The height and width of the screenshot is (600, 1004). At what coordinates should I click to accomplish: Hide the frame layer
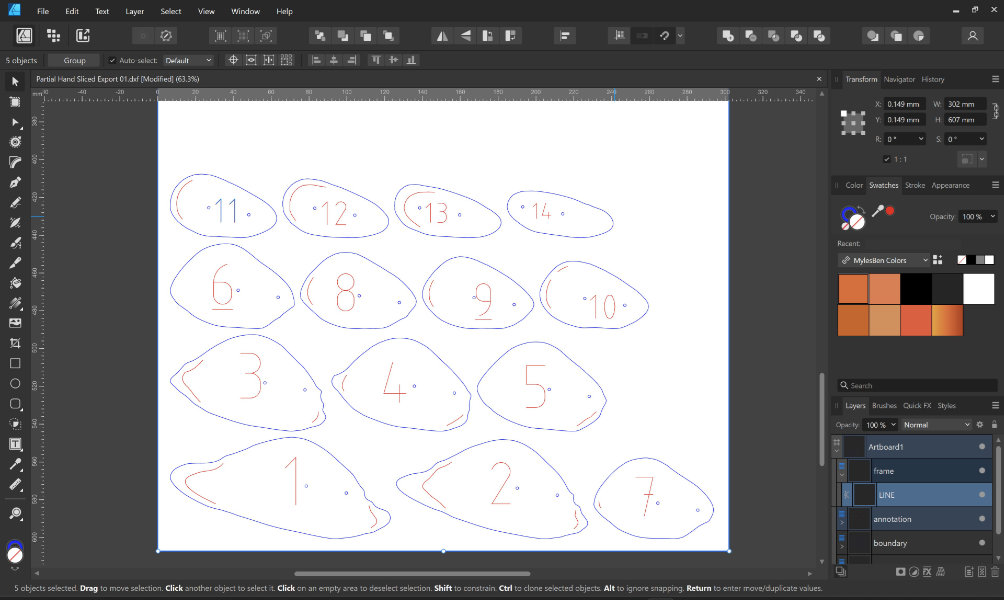982,471
